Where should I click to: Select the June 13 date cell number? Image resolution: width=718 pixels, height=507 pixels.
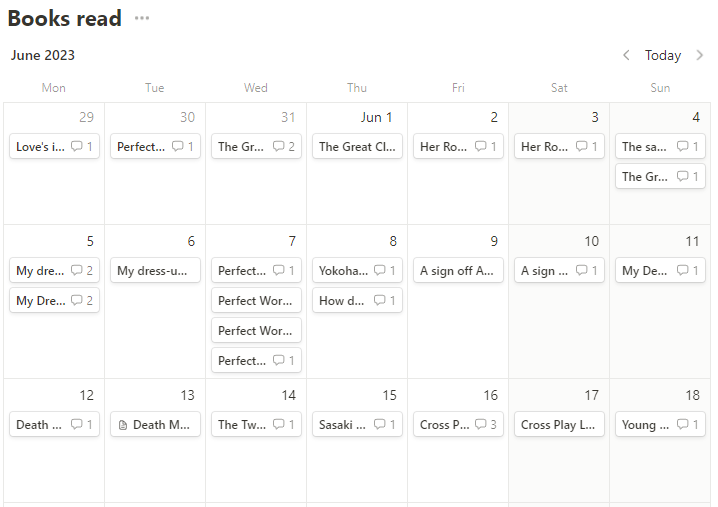click(187, 396)
